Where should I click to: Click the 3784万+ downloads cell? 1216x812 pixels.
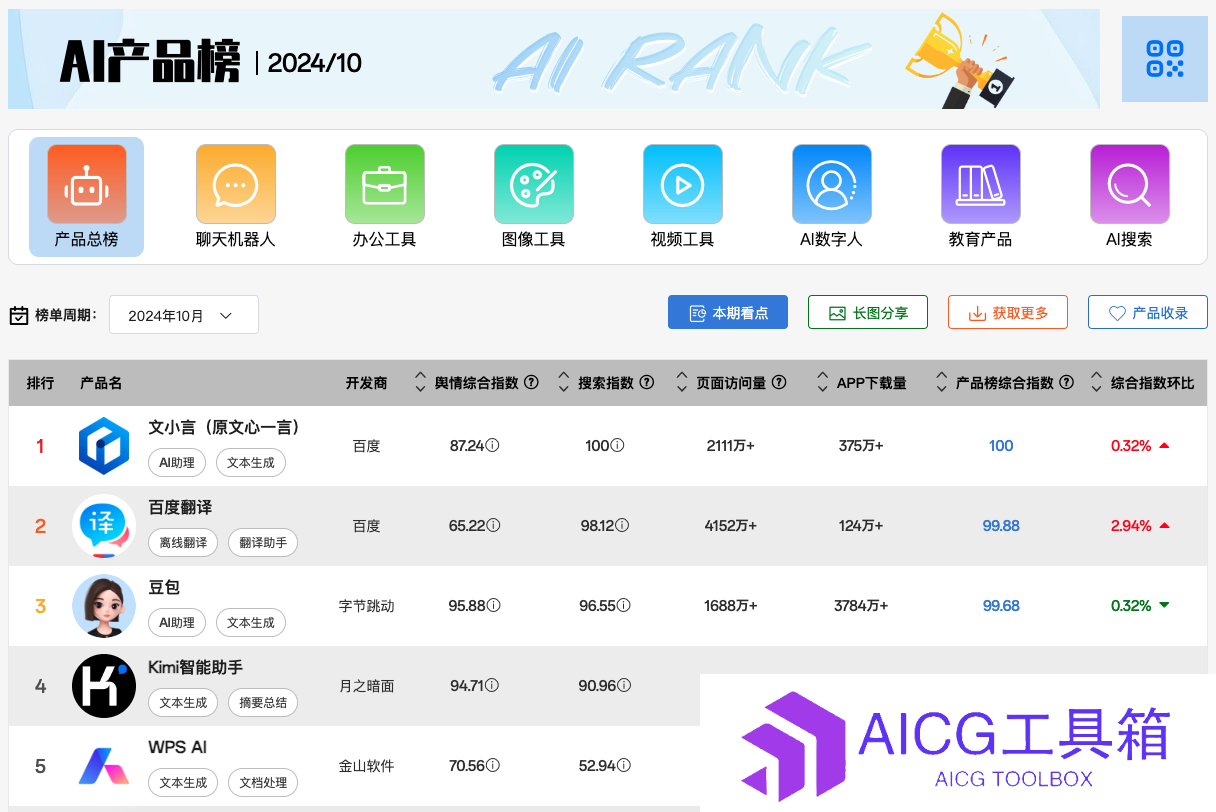(x=861, y=606)
